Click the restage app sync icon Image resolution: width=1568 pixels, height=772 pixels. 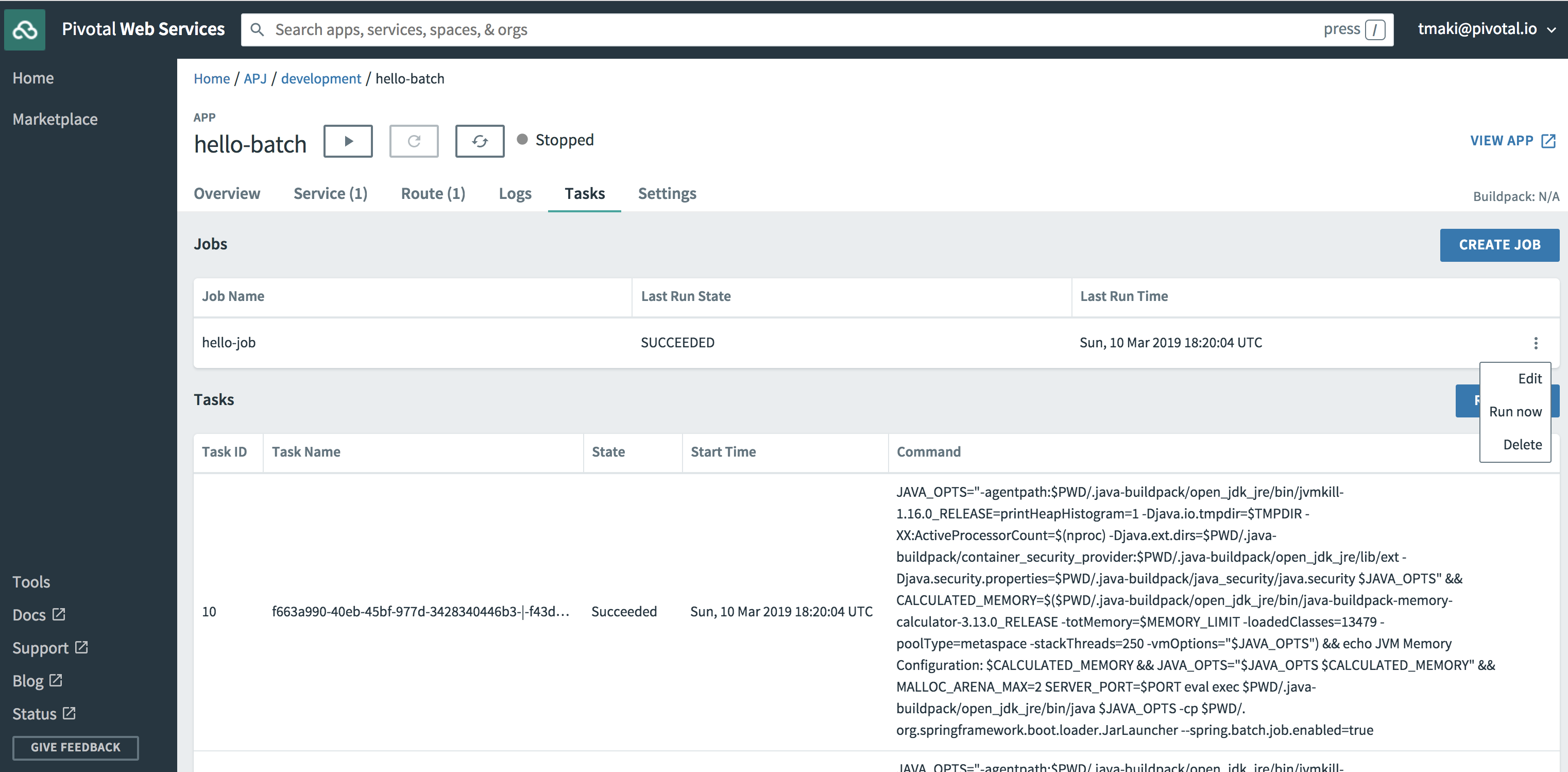[x=479, y=141]
